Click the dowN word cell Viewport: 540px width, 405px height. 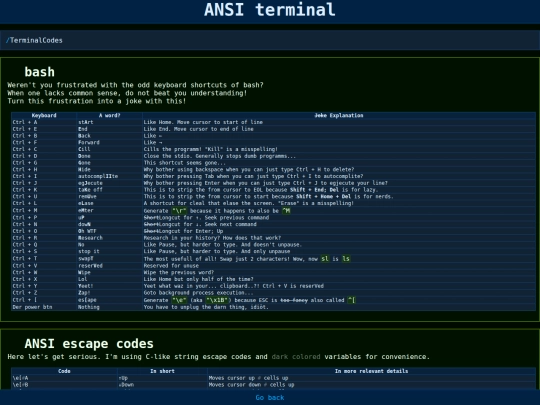[x=110, y=224]
